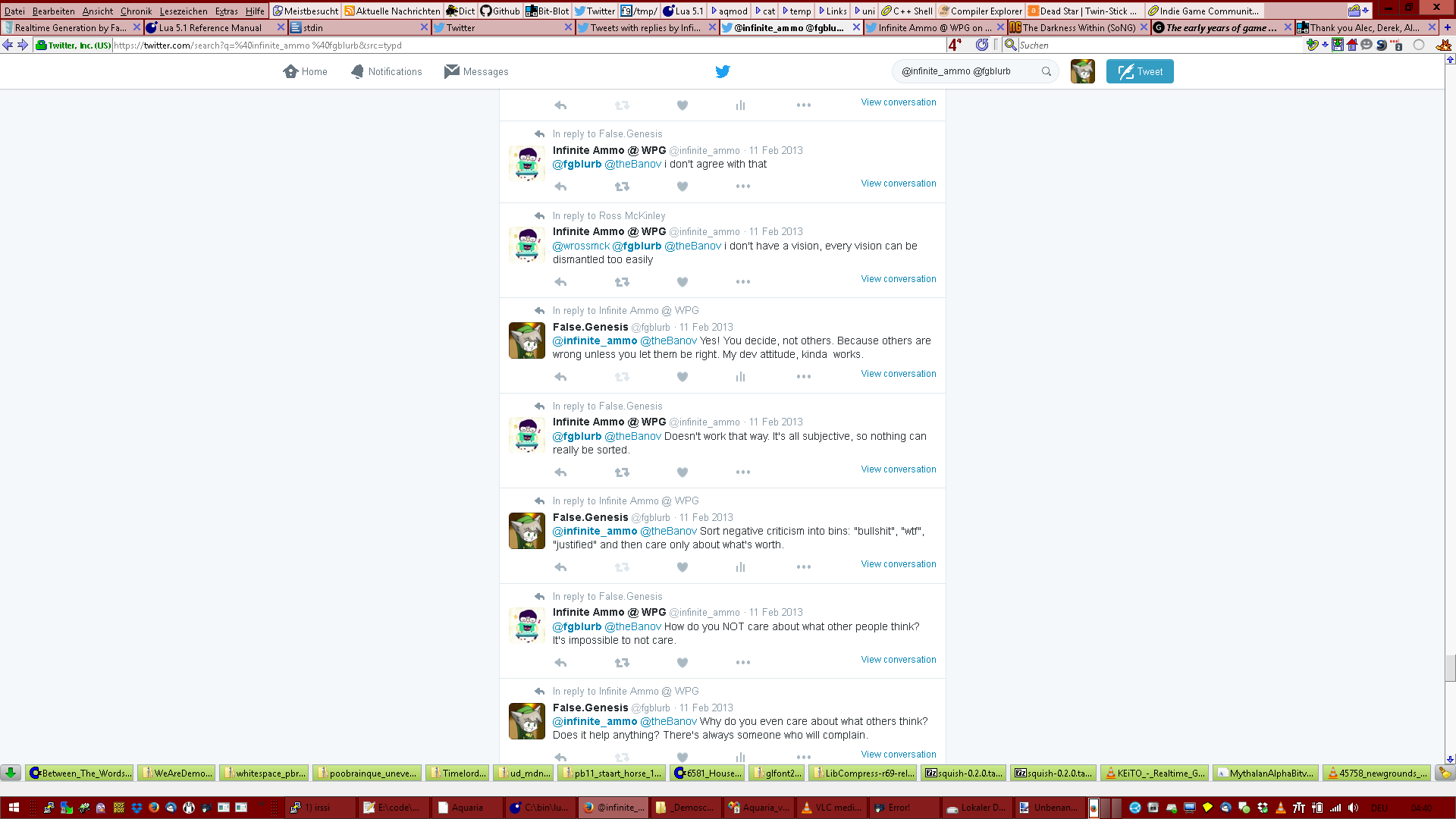Reply to 'i don't have a vision' tweet
The width and height of the screenshot is (1456, 819).
pyautogui.click(x=560, y=282)
